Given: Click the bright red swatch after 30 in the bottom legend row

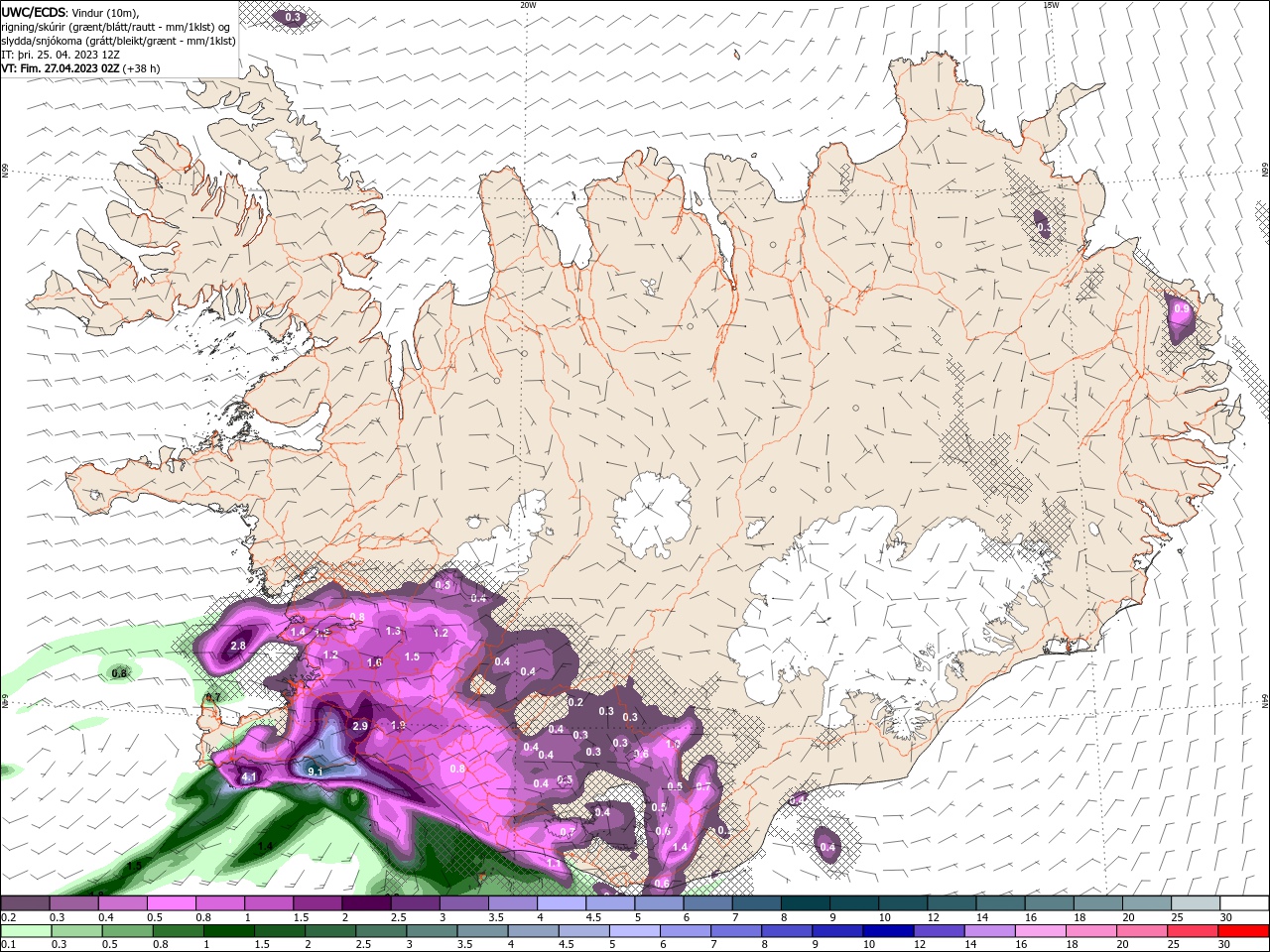Looking at the screenshot, I should (x=1243, y=931).
